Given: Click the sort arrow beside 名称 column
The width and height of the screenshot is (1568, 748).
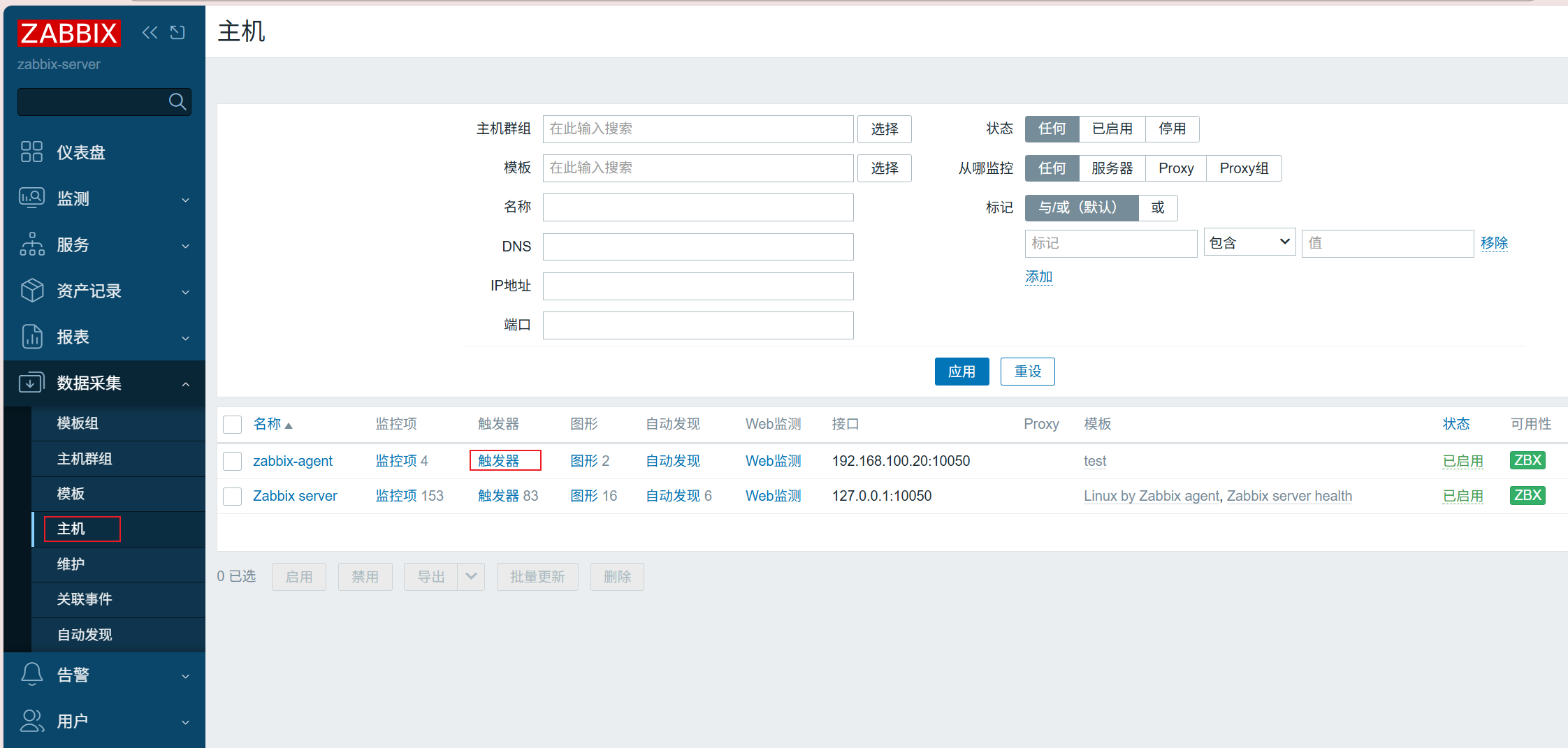Looking at the screenshot, I should (289, 425).
